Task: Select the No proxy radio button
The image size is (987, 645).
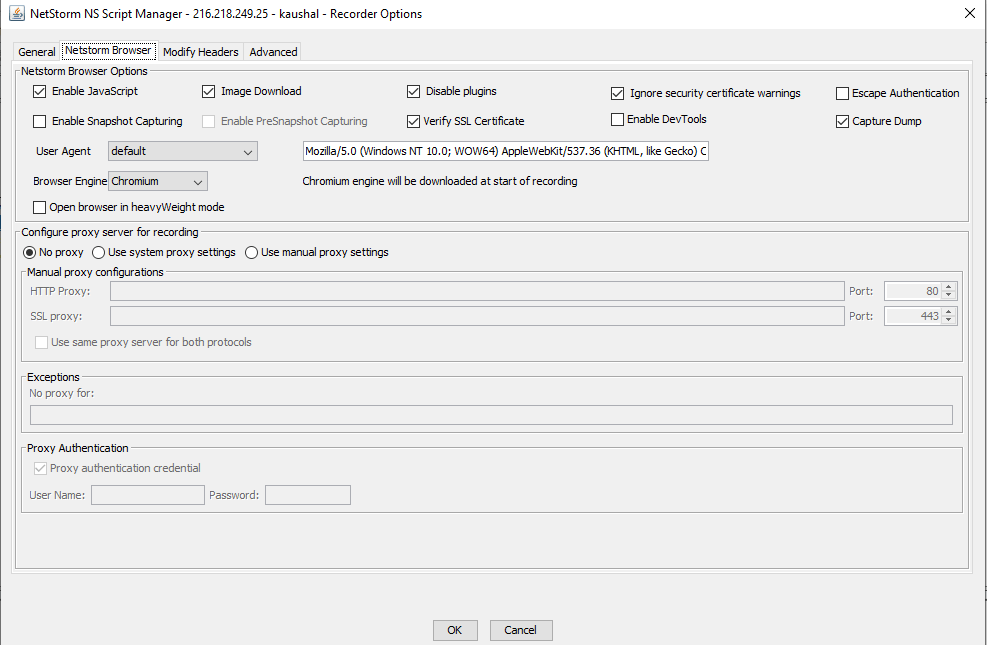Action: pyautogui.click(x=30, y=252)
